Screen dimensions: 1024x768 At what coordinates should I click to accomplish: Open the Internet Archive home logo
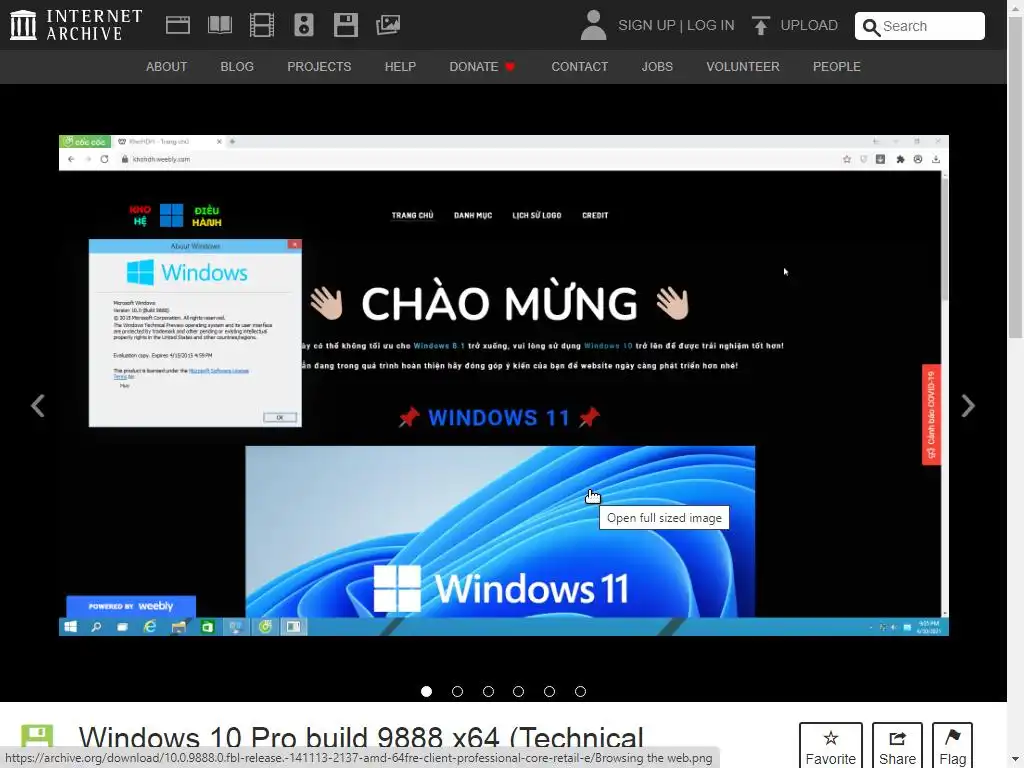pos(76,25)
